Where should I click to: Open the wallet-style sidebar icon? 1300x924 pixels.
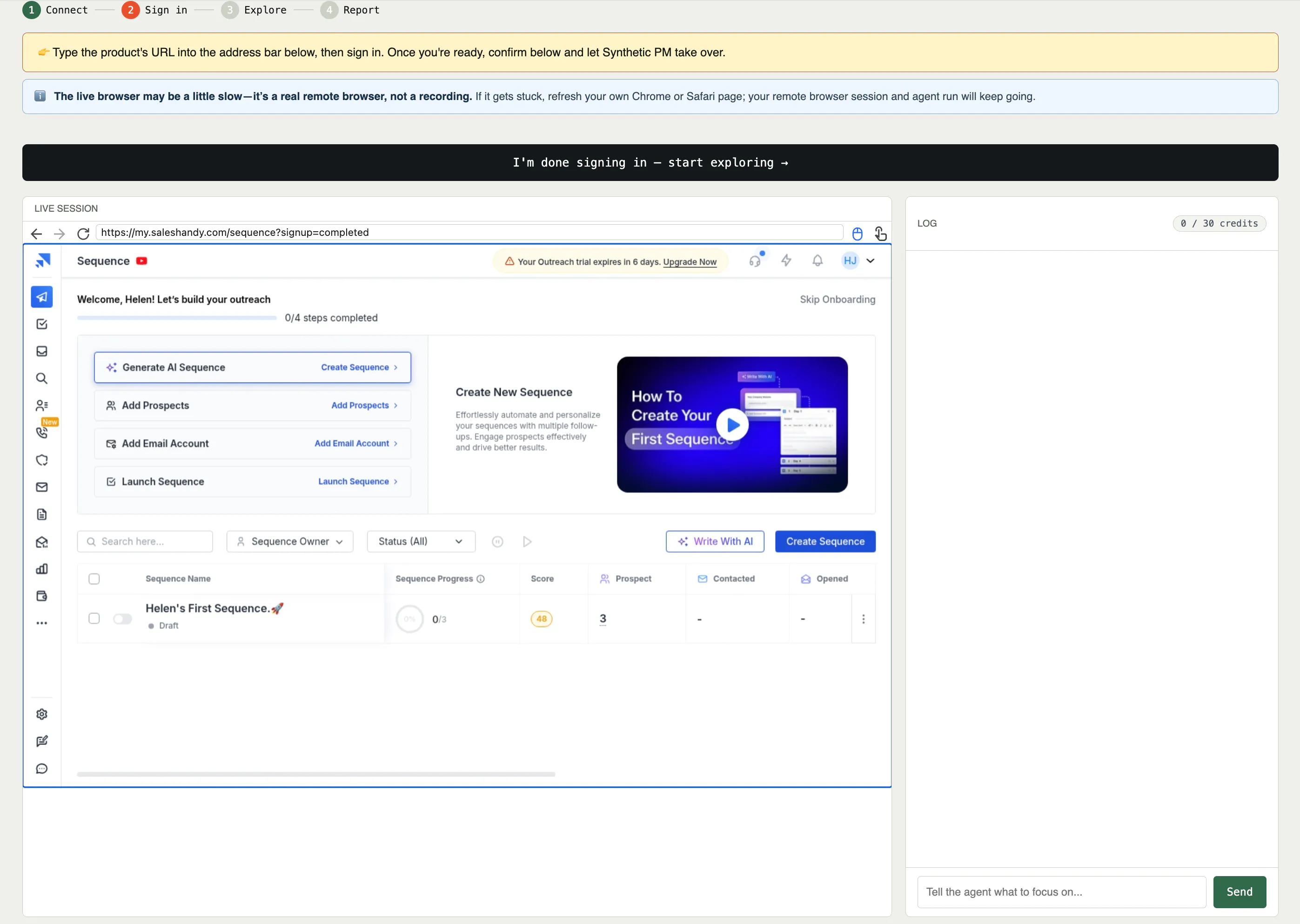[41, 596]
